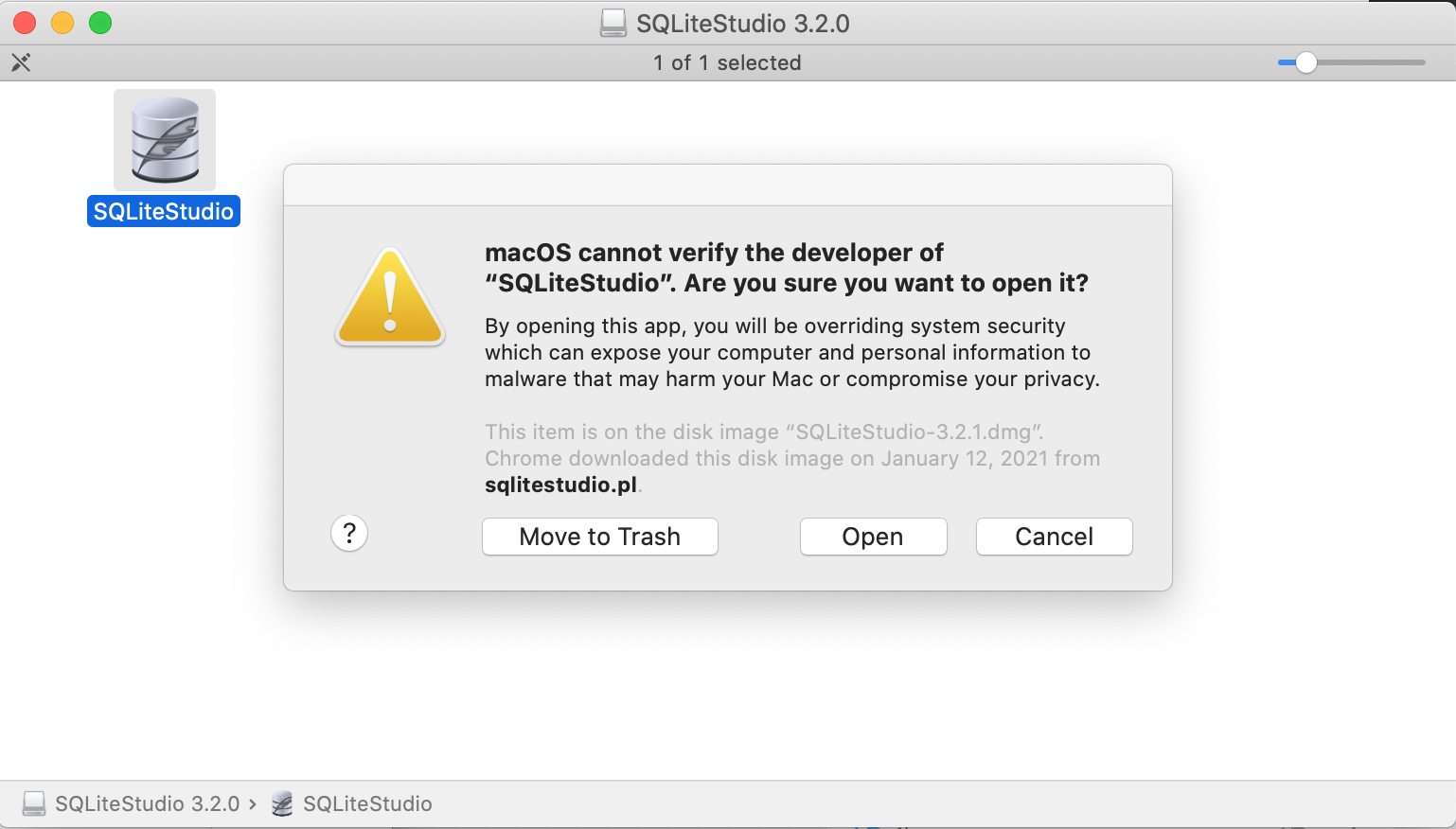
Task: Dismiss the dialog with Cancel
Action: pos(1054,537)
